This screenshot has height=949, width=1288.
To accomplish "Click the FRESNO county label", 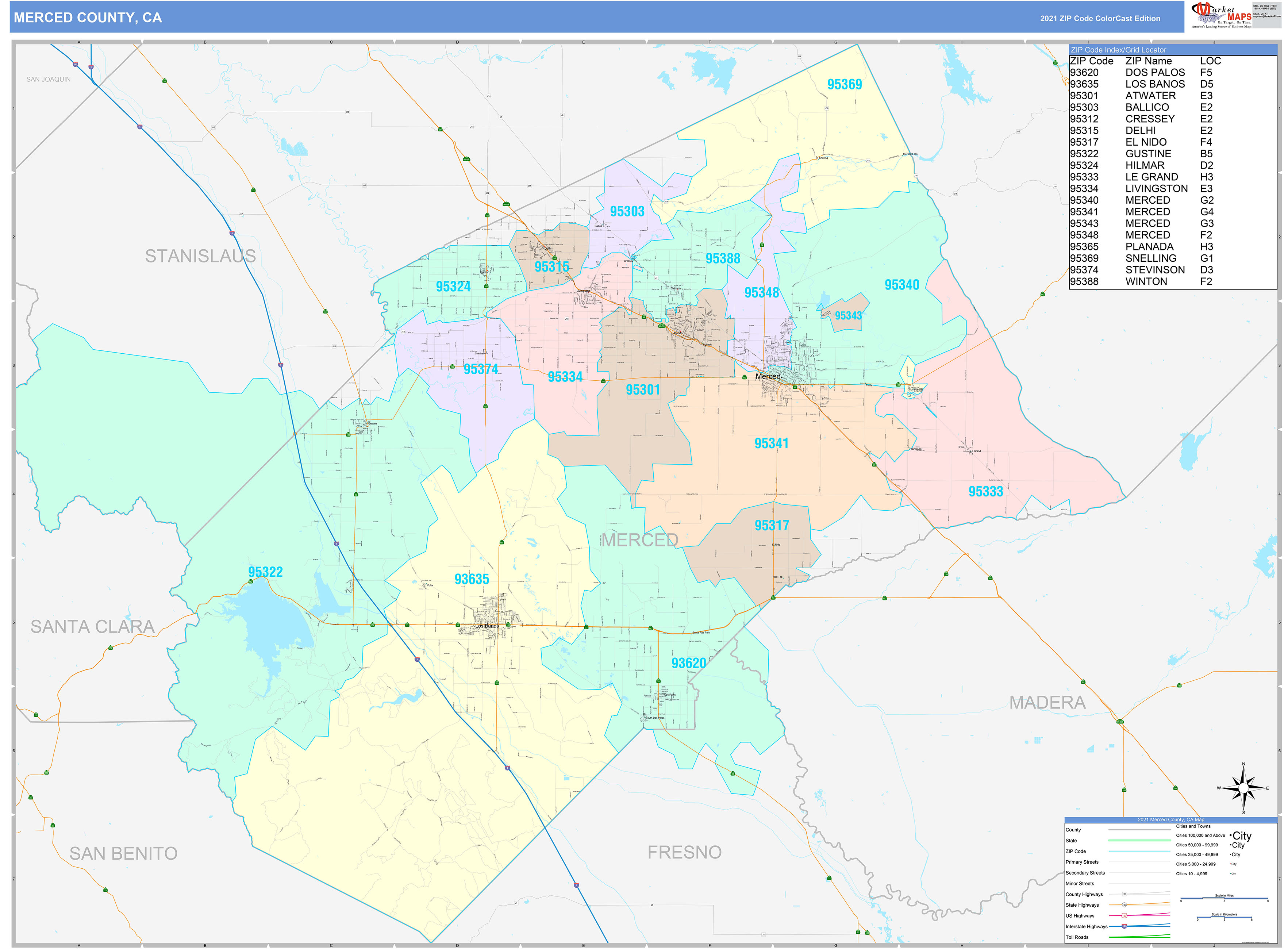I will 684,853.
